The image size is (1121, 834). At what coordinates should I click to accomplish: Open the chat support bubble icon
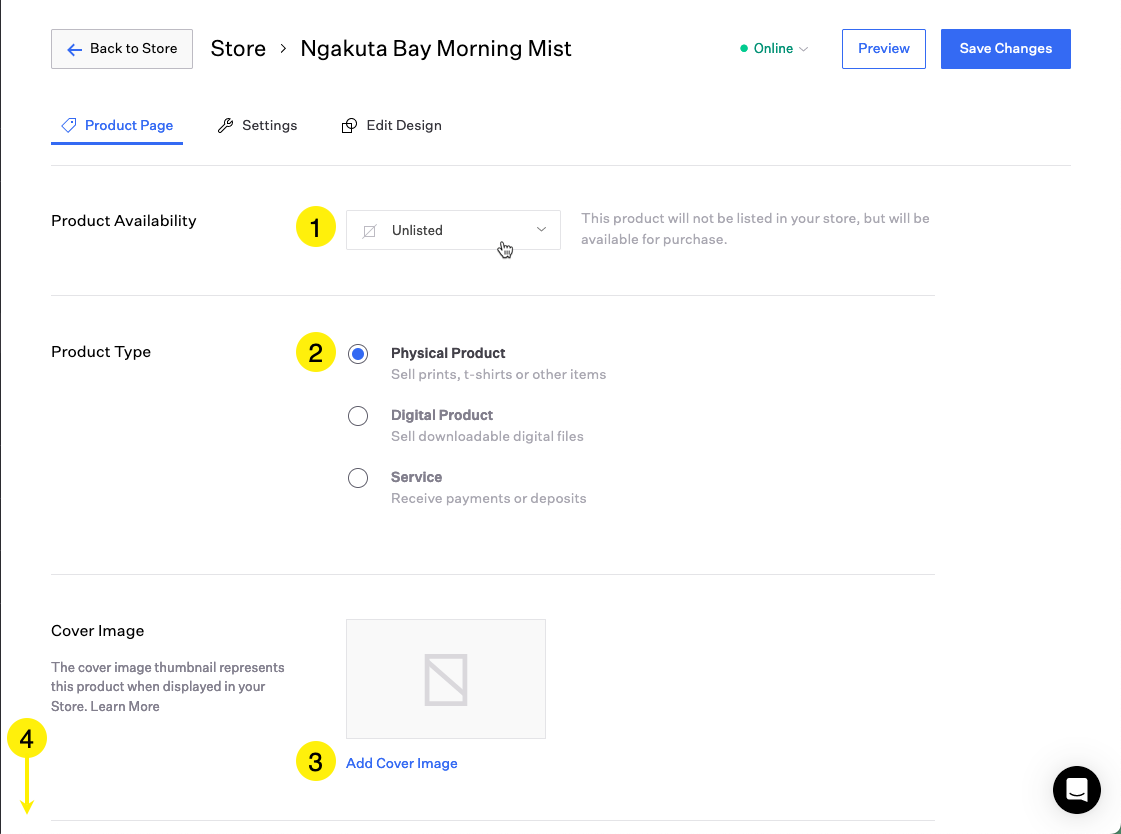coord(1076,790)
